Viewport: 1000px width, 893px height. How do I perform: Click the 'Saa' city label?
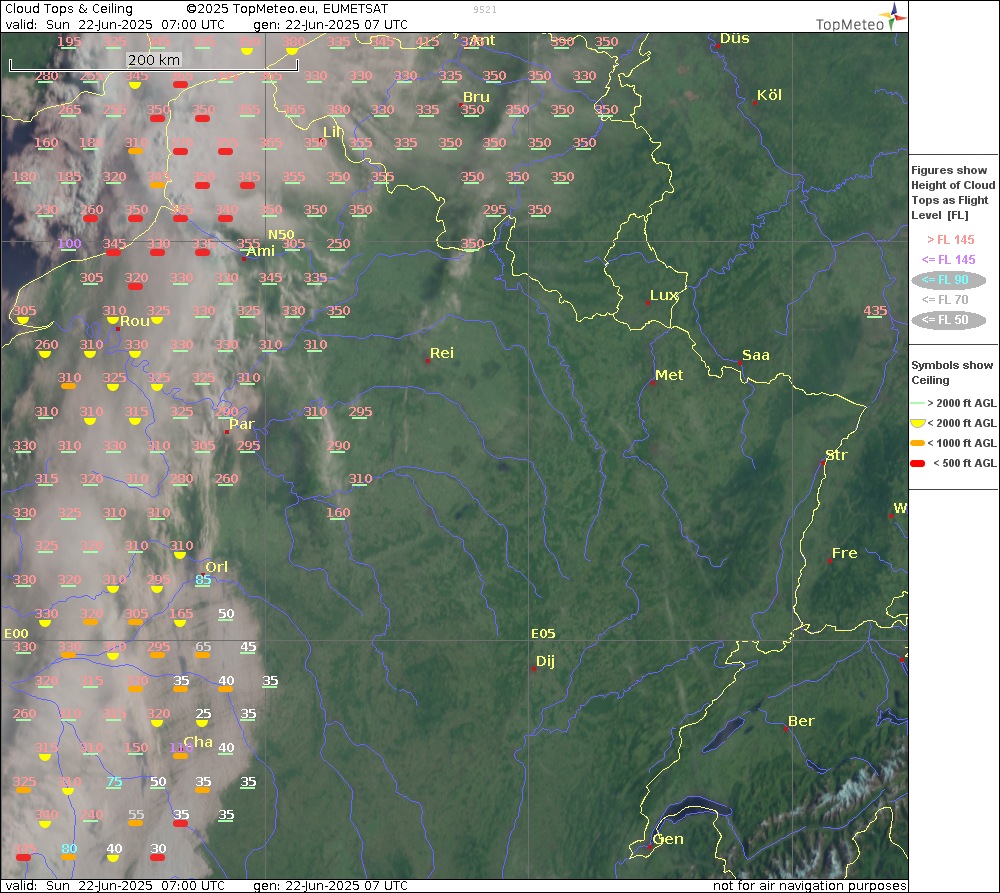[756, 355]
